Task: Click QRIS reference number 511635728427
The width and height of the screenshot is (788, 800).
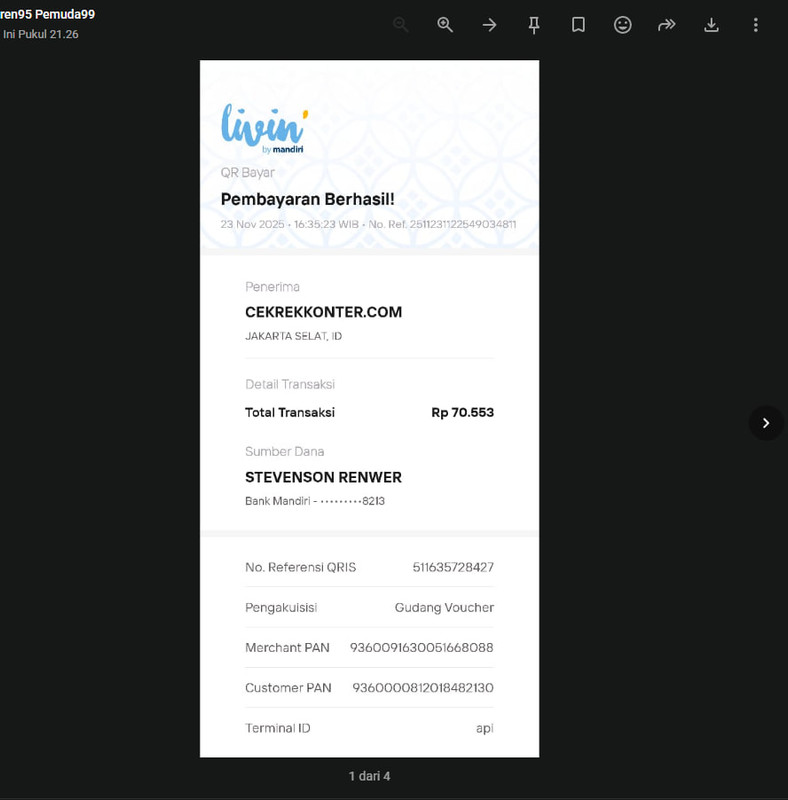Action: tap(453, 567)
